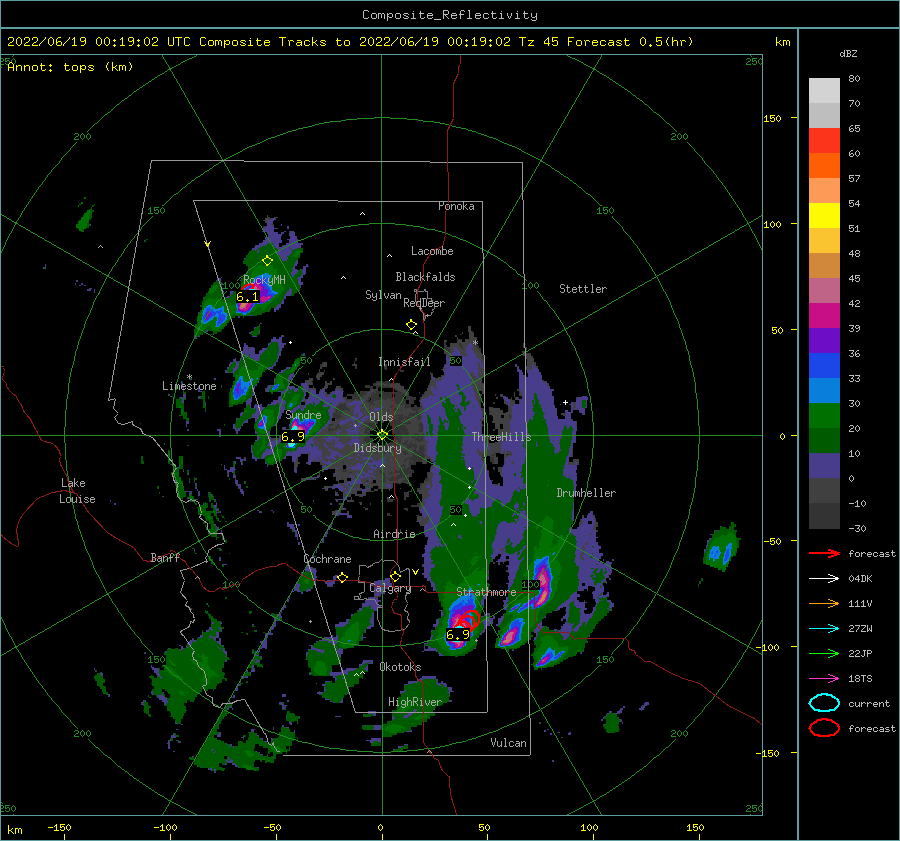This screenshot has width=900, height=841.
Task: Click the 6.1 storm top label near RockyMH
Action: pos(247,297)
